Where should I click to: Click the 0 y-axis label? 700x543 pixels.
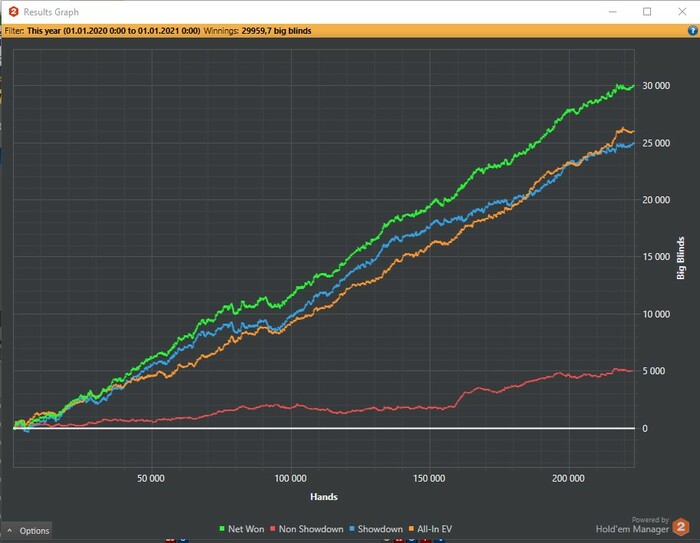point(645,429)
